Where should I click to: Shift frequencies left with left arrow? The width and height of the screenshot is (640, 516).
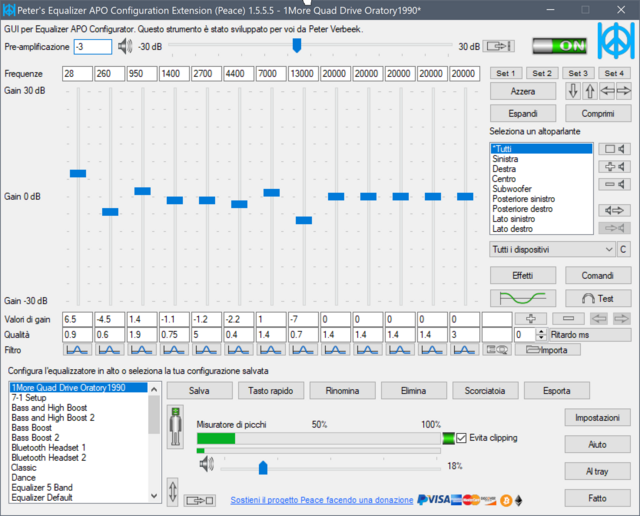tap(607, 91)
